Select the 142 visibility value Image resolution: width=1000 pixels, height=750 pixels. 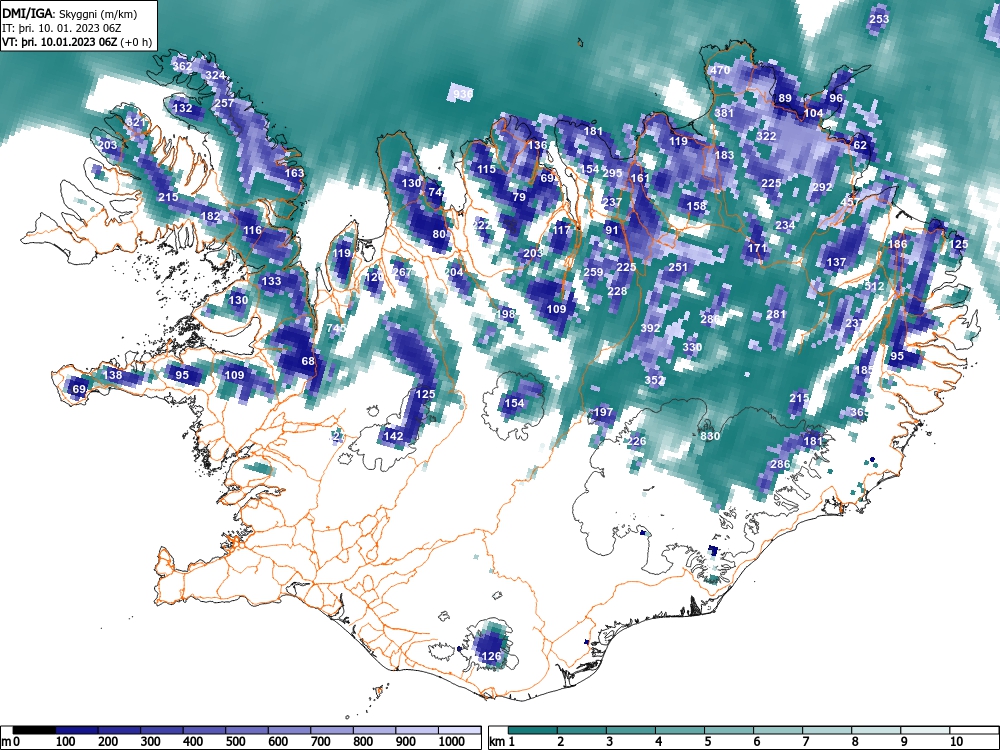pyautogui.click(x=393, y=436)
